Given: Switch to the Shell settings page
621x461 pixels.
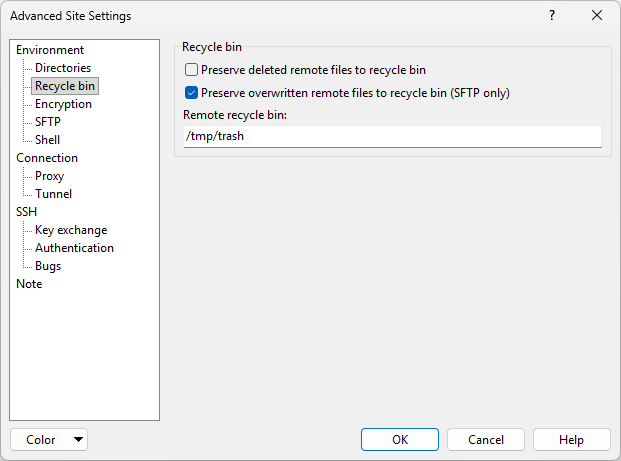Looking at the screenshot, I should (x=48, y=140).
